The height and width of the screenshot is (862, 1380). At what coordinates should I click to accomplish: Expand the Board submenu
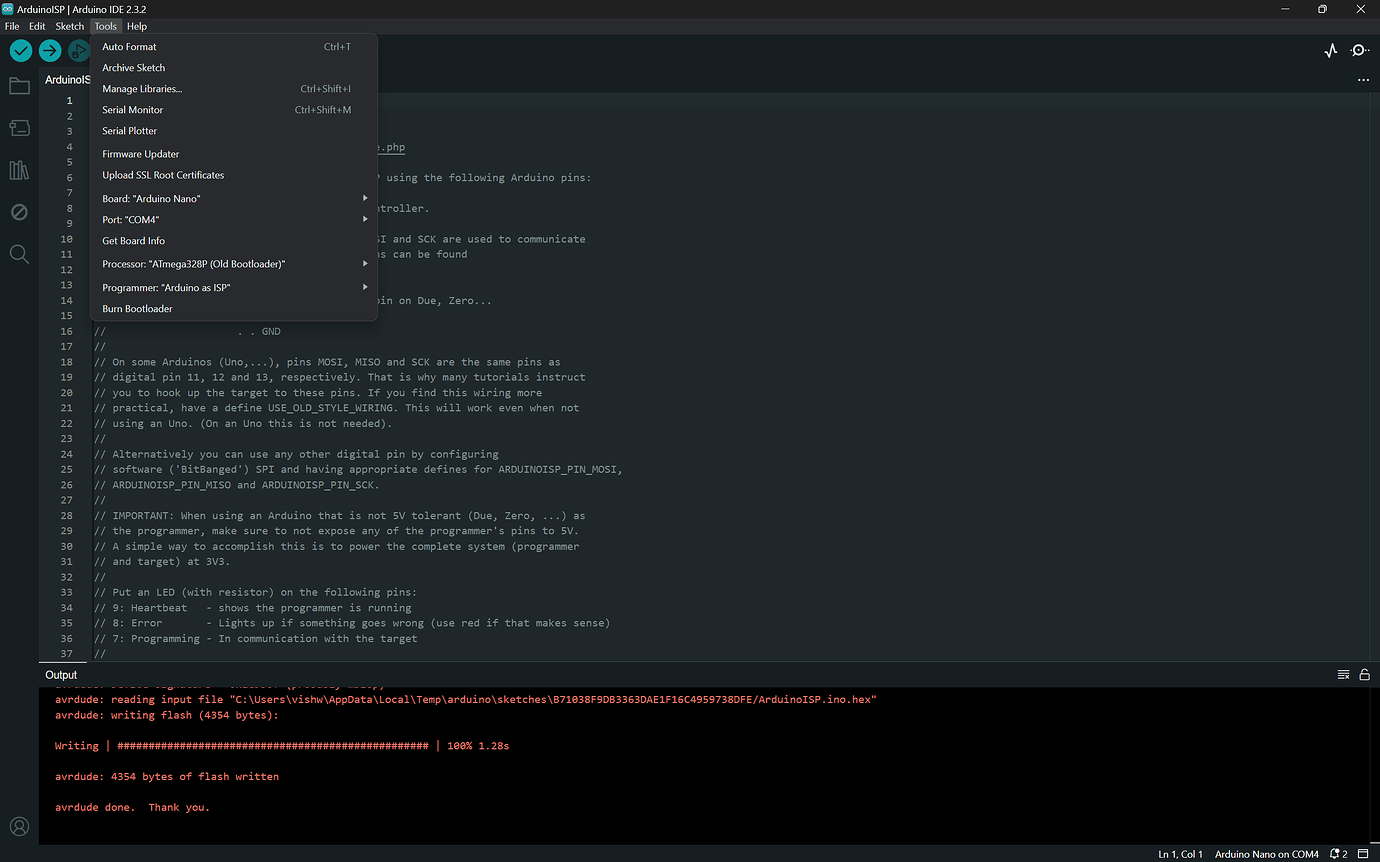233,198
